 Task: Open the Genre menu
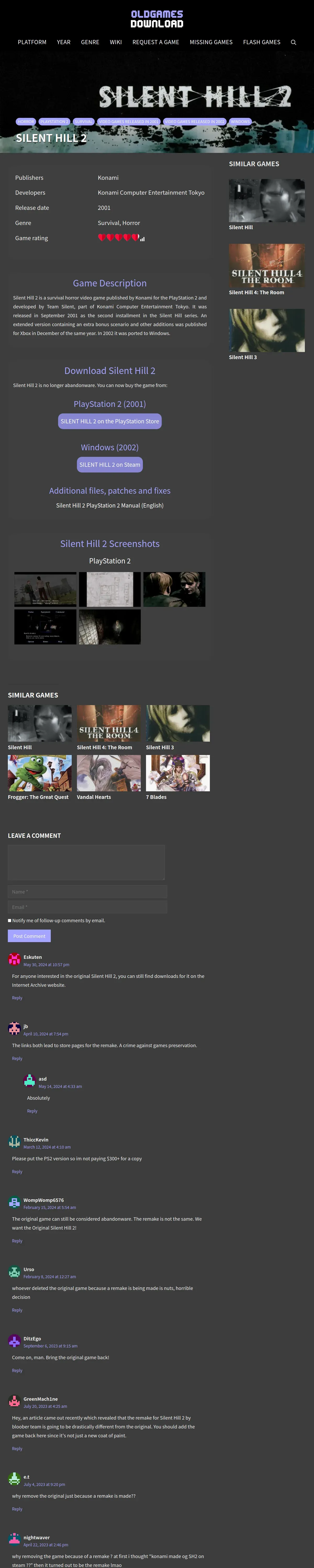[90, 42]
